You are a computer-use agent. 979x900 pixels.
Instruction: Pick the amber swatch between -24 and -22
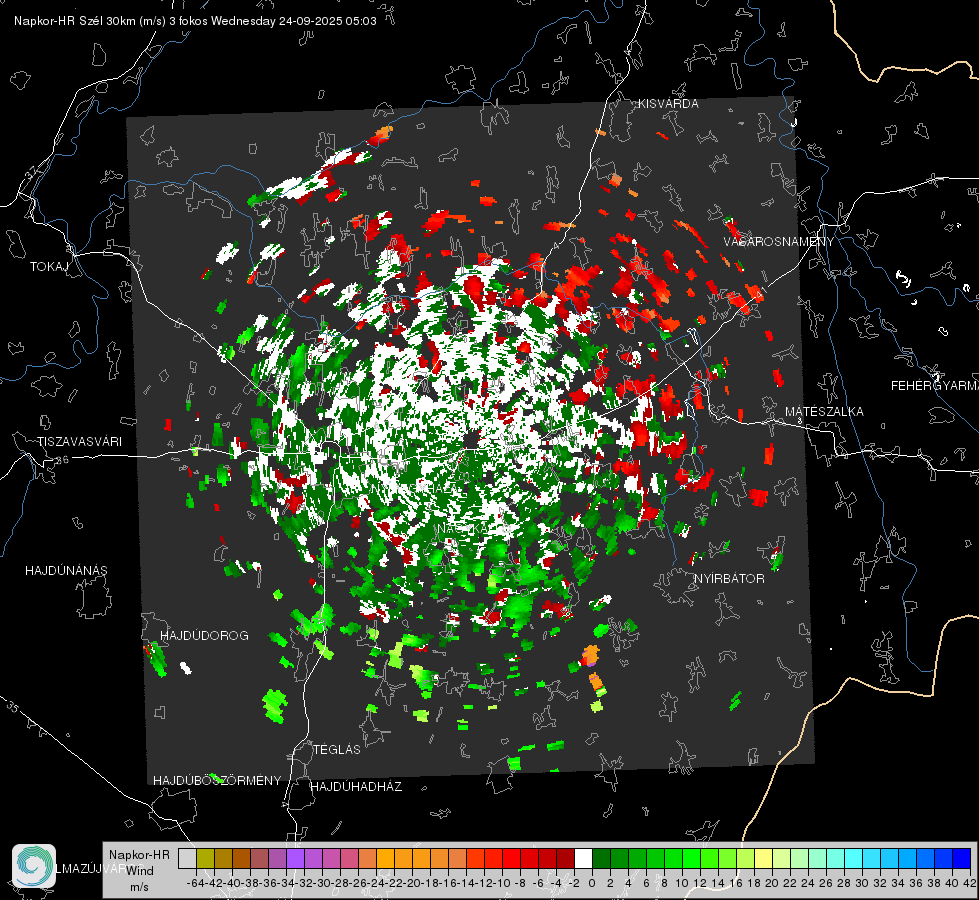point(385,858)
